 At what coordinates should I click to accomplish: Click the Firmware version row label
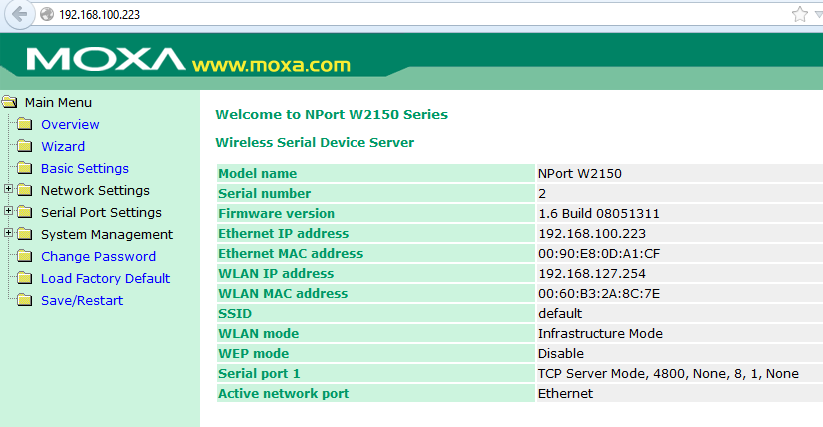(x=277, y=214)
